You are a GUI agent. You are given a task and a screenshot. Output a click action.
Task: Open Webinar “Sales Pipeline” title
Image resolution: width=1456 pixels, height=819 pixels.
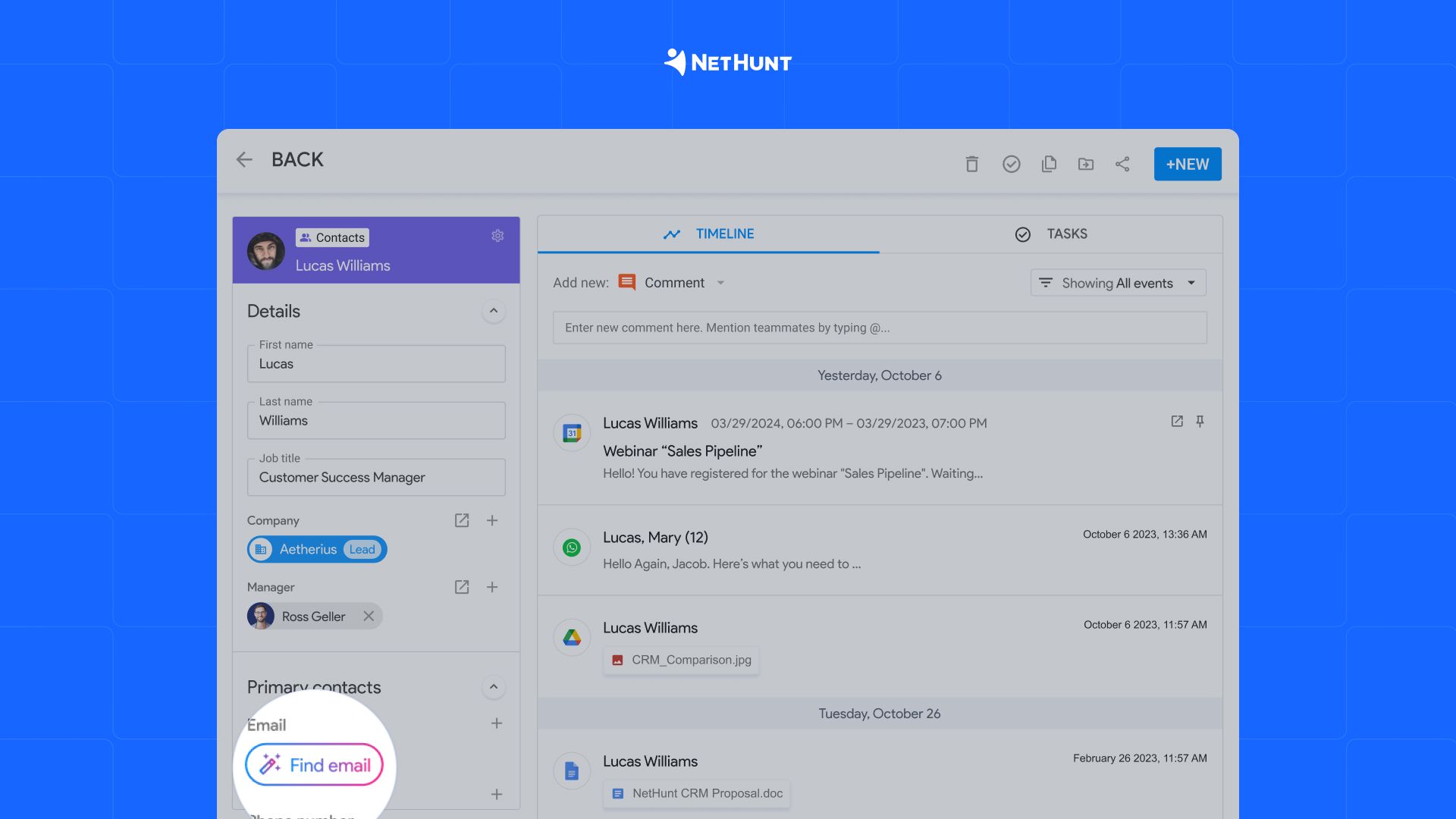(682, 451)
